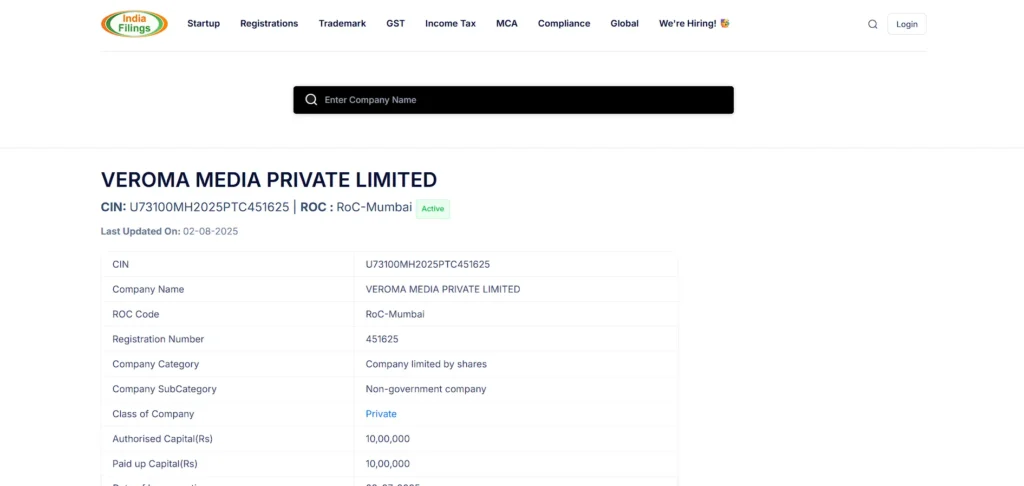
Task: Click the green Active status badge
Action: (x=433, y=209)
